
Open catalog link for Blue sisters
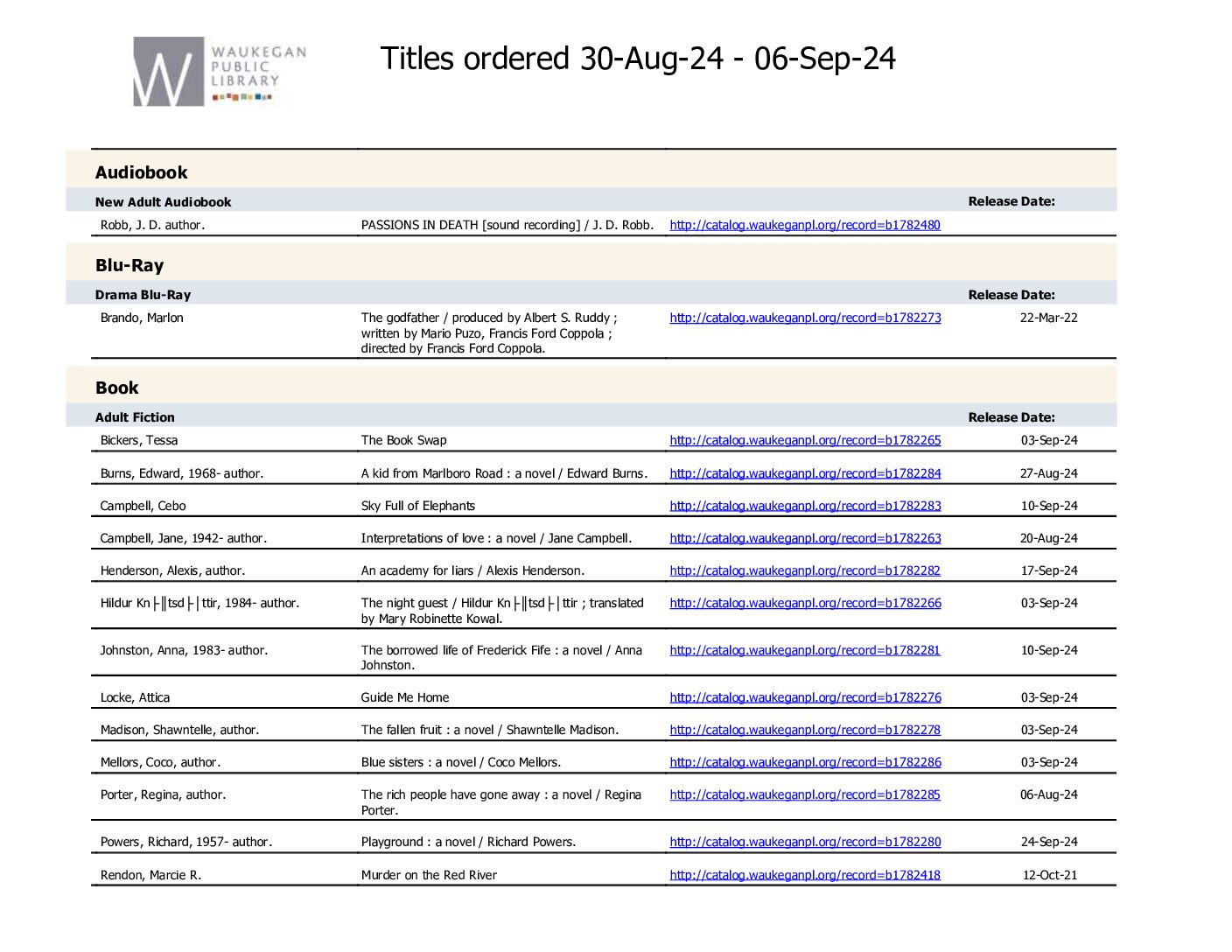click(x=805, y=762)
